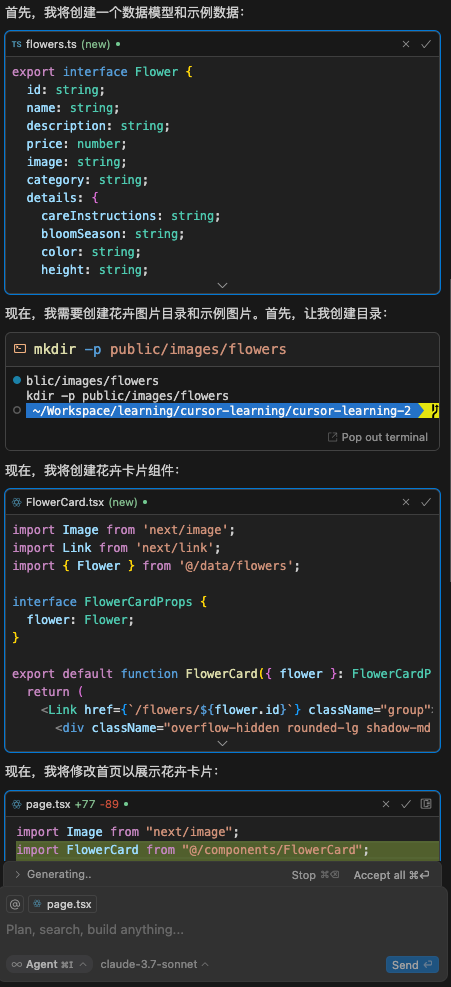Reject page.tsx changes with X icon

[386, 804]
